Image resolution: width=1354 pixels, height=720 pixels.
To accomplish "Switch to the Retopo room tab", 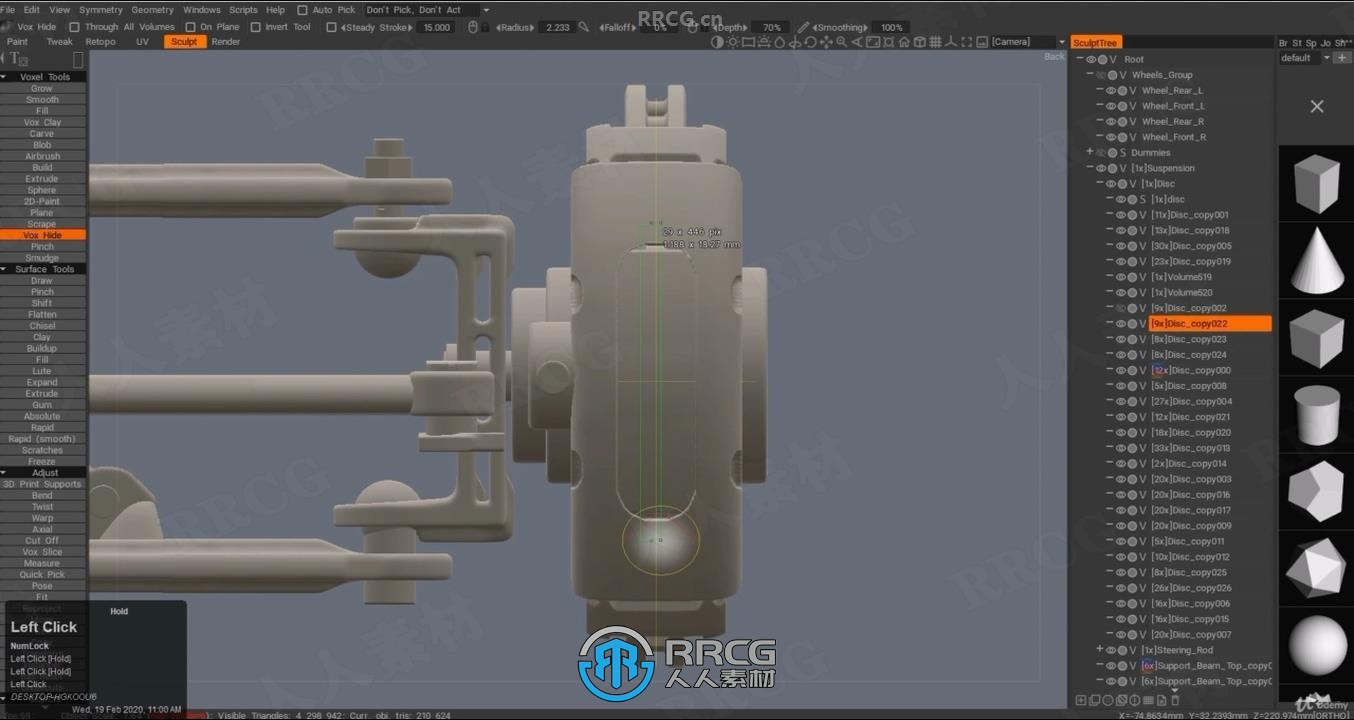I will [x=100, y=42].
